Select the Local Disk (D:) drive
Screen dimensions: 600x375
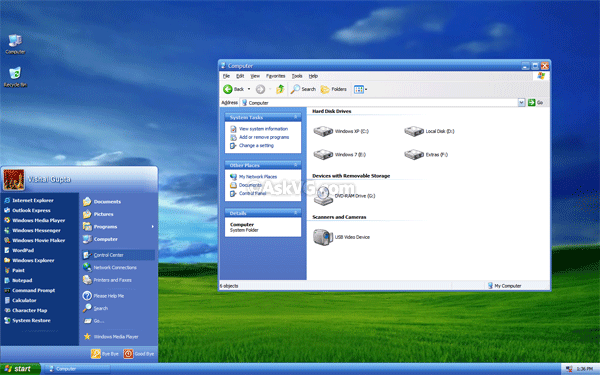click(x=429, y=131)
